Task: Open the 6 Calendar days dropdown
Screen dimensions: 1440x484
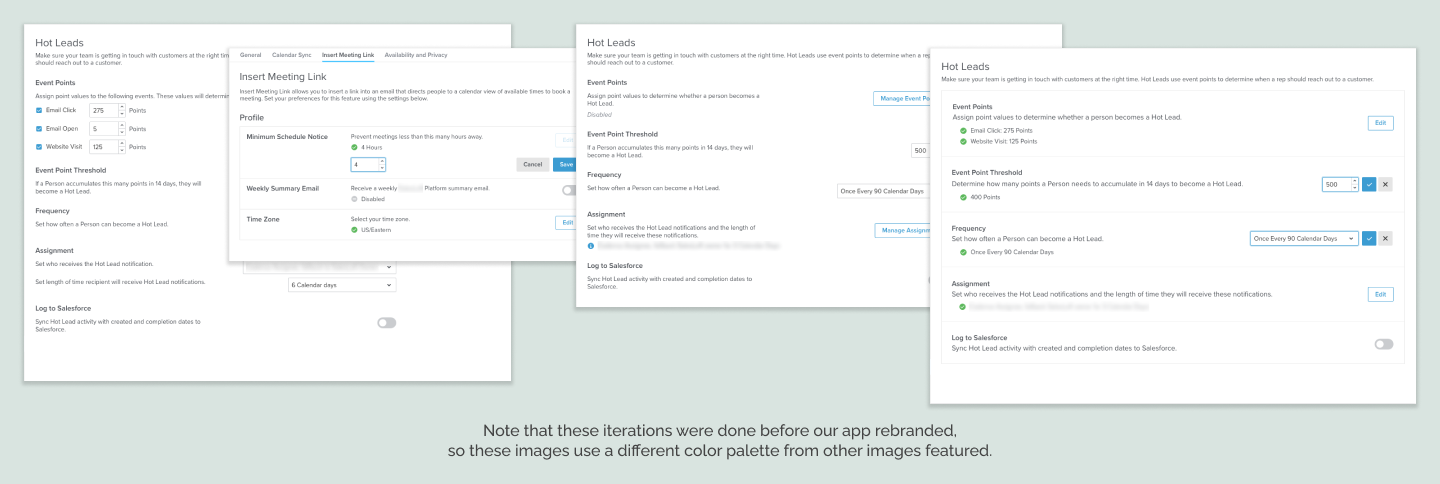Action: click(x=341, y=285)
